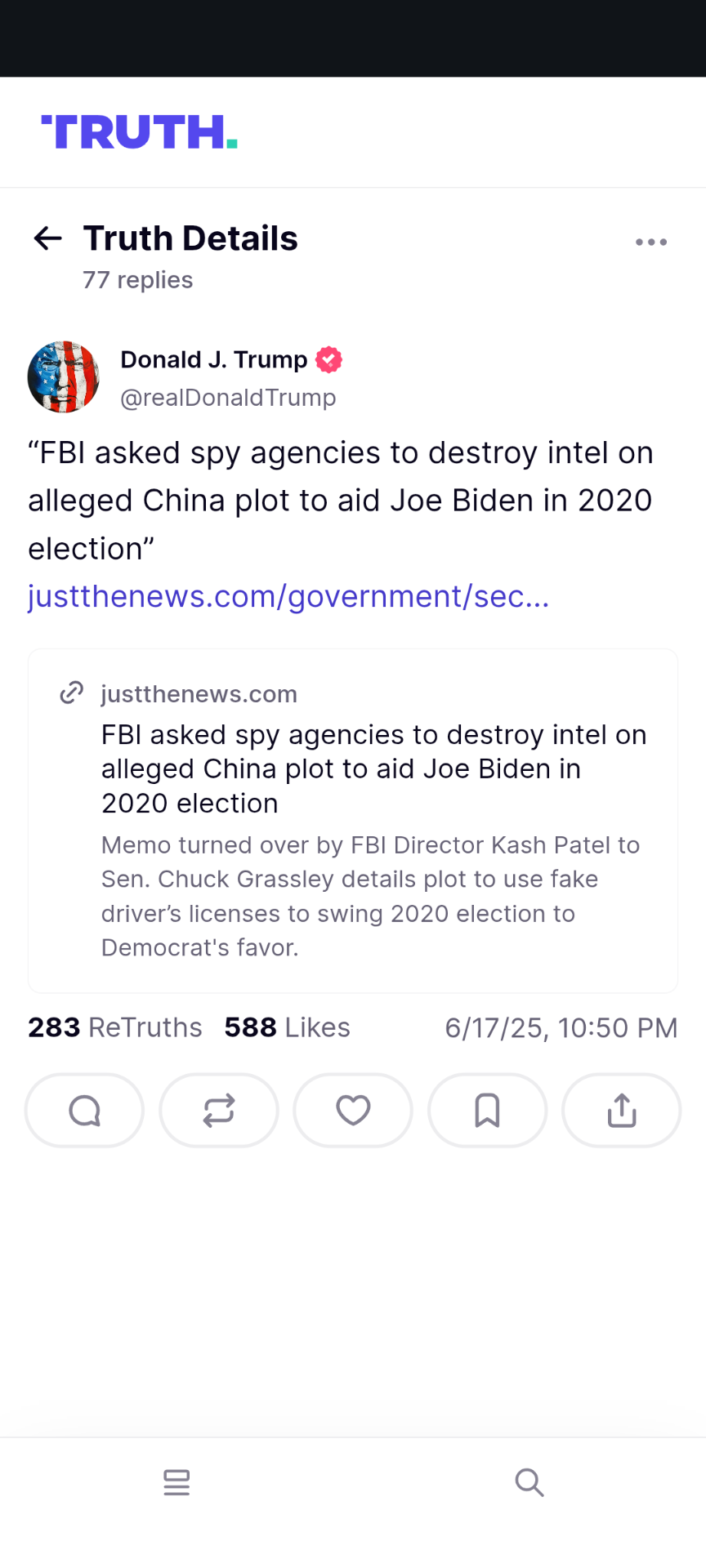Bookmark this post
The width and height of the screenshot is (706, 1568).
488,1111
